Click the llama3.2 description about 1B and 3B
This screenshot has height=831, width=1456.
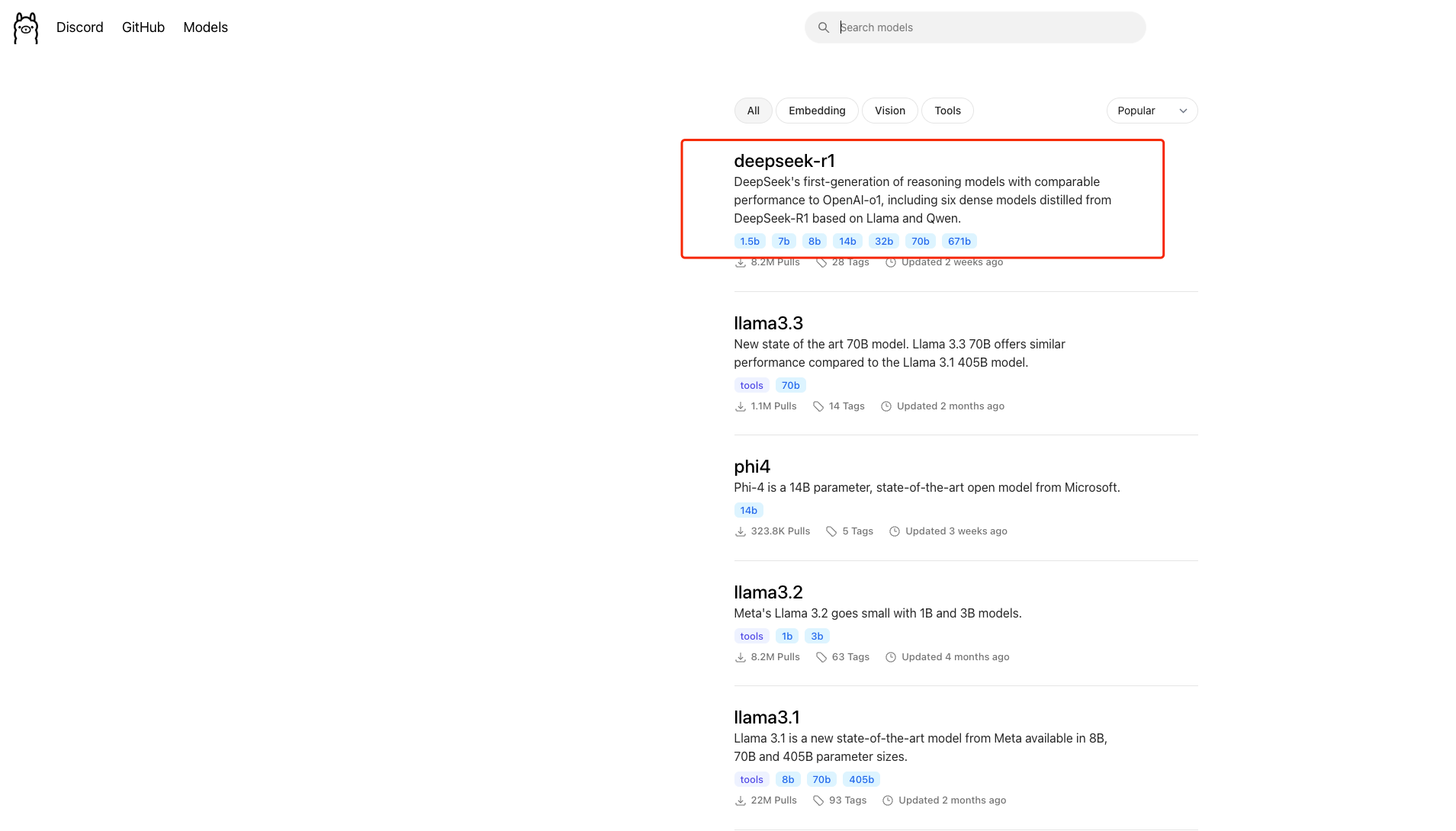point(877,614)
